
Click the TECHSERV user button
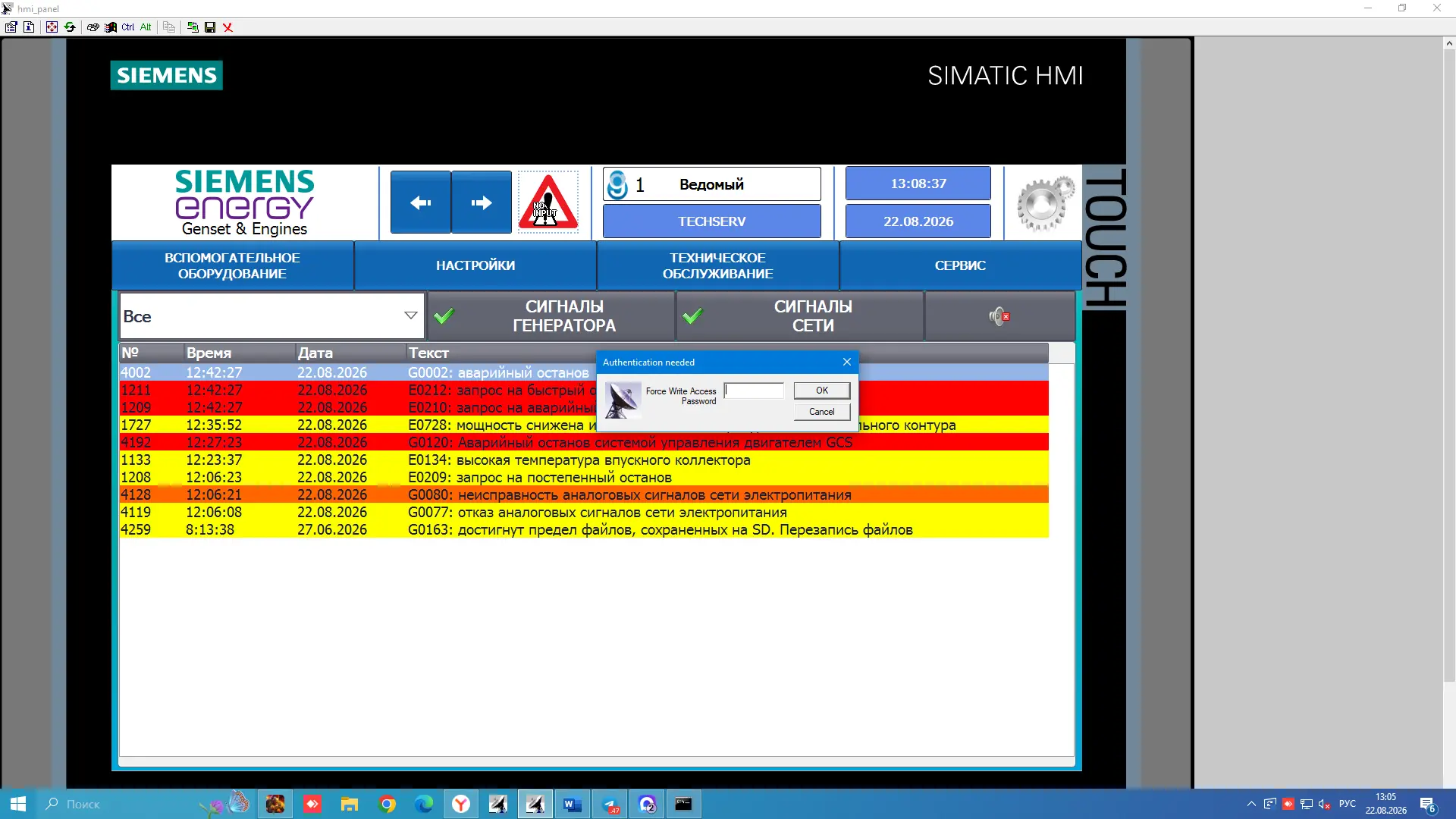pyautogui.click(x=711, y=221)
